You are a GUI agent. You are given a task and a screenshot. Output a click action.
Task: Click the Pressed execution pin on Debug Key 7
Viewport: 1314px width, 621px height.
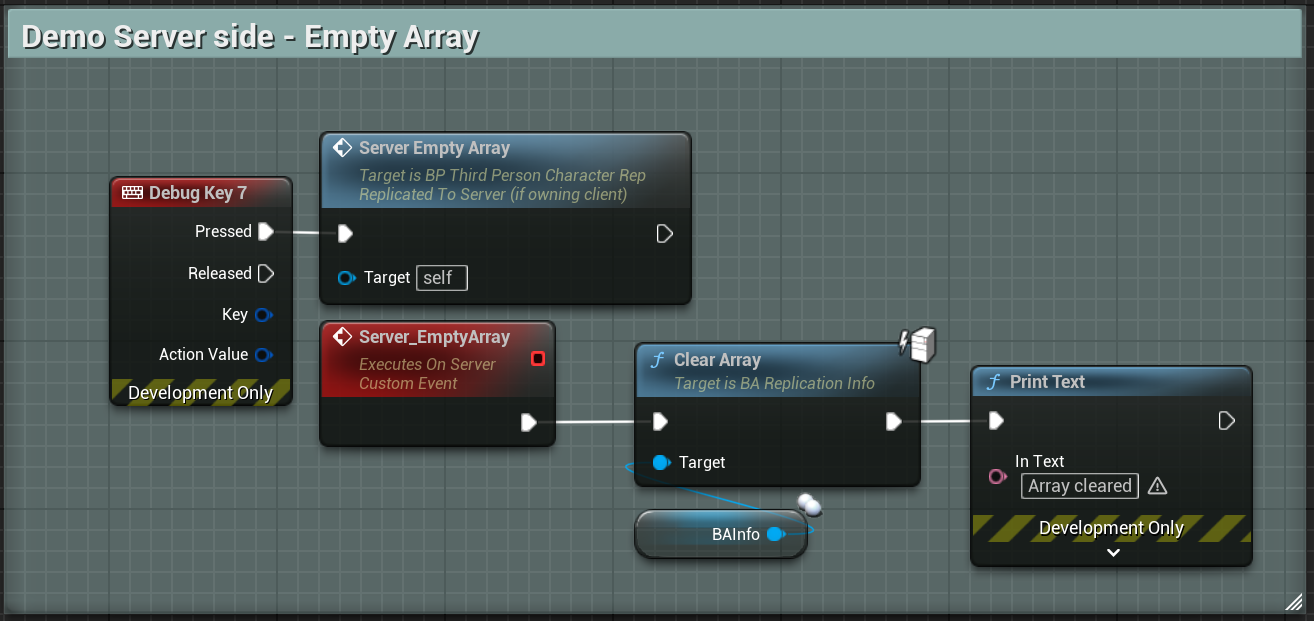coord(265,232)
